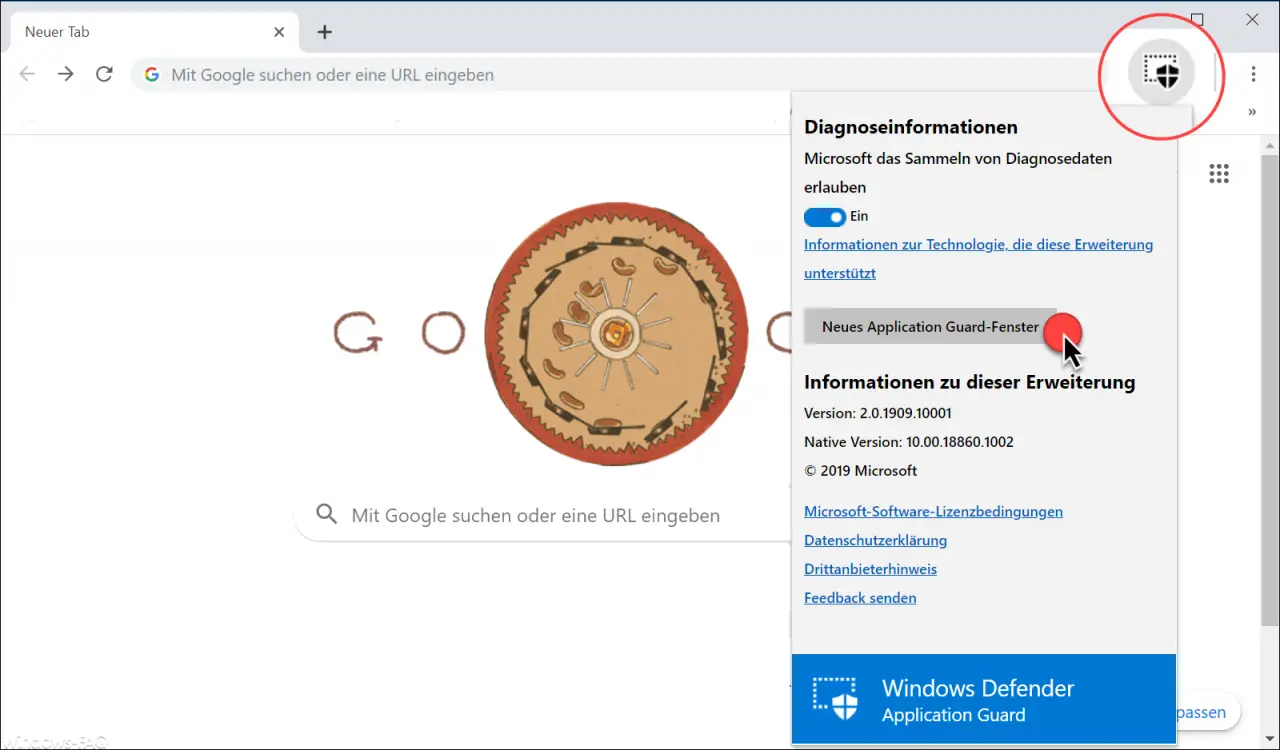Click the Windows Defender Application Guard banner
This screenshot has height=750, width=1280.
coord(984,699)
